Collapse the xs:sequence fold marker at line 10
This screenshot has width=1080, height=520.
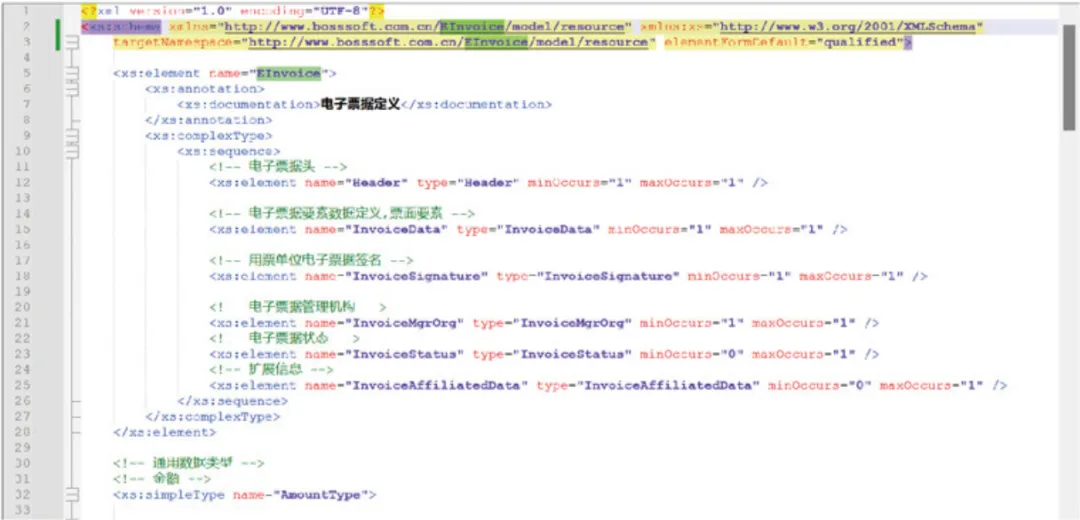coord(72,151)
